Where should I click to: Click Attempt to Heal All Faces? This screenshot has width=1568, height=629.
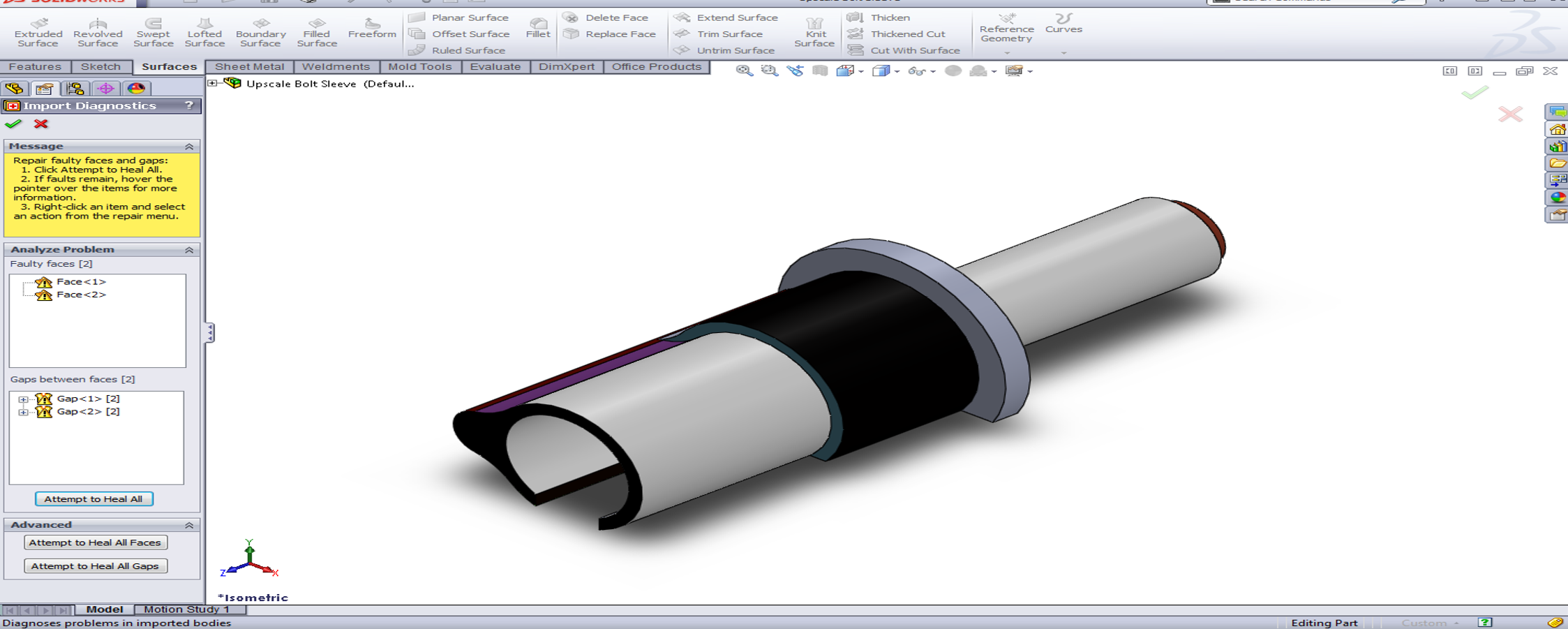[x=95, y=542]
